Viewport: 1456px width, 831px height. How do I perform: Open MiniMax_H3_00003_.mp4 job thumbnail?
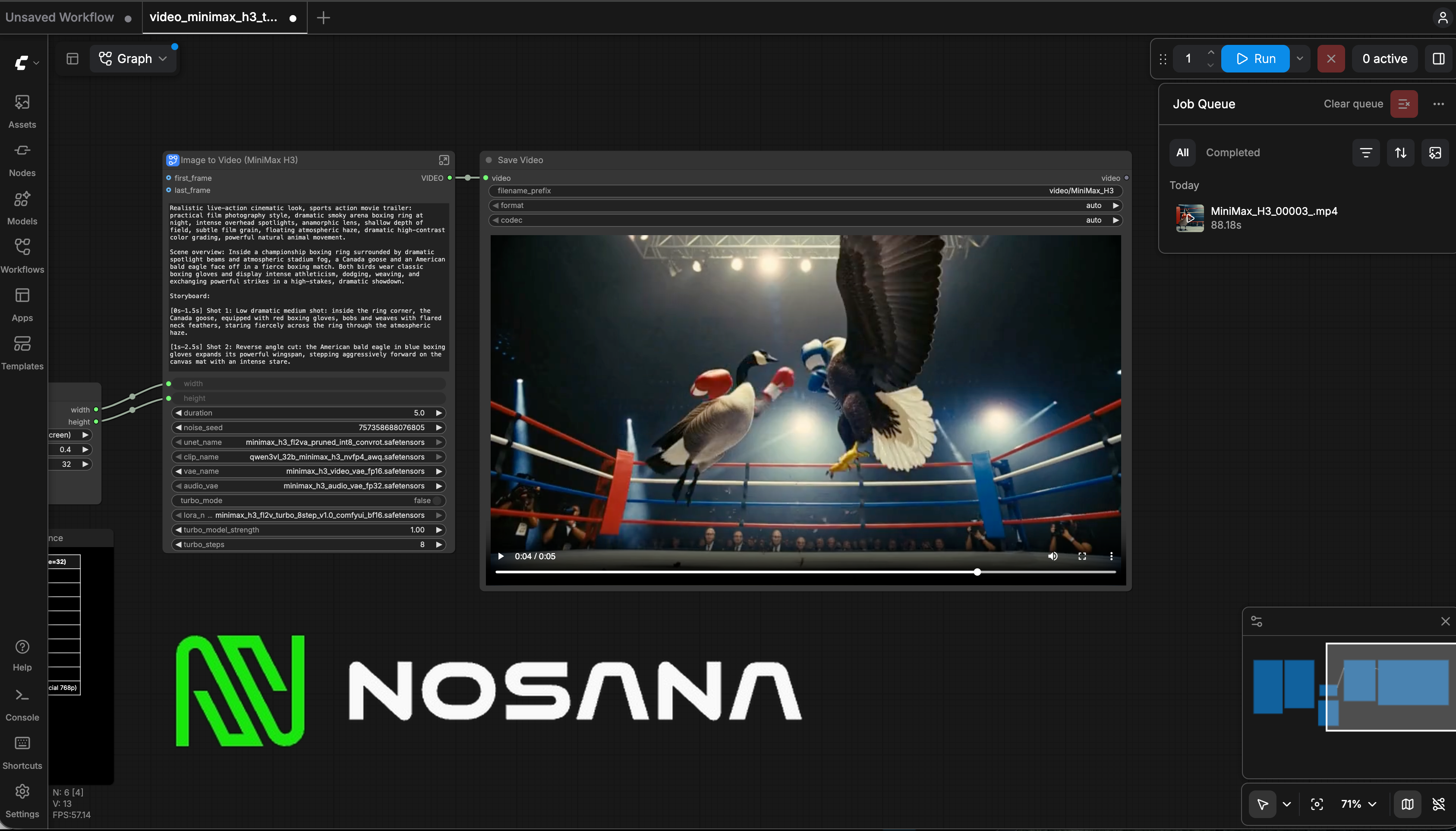(x=1190, y=218)
